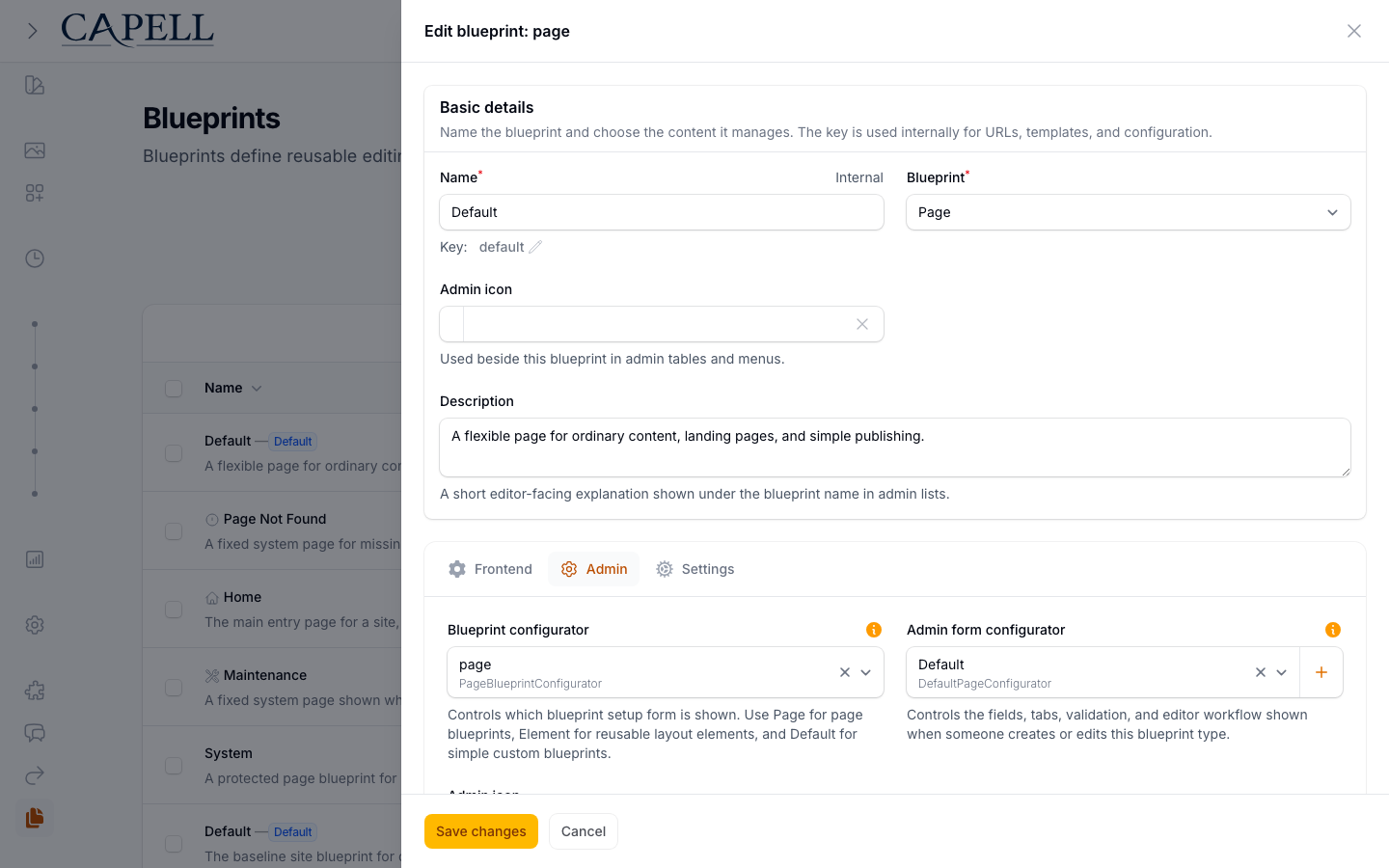Clear the Admin icon field
1389x868 pixels.
click(x=862, y=324)
